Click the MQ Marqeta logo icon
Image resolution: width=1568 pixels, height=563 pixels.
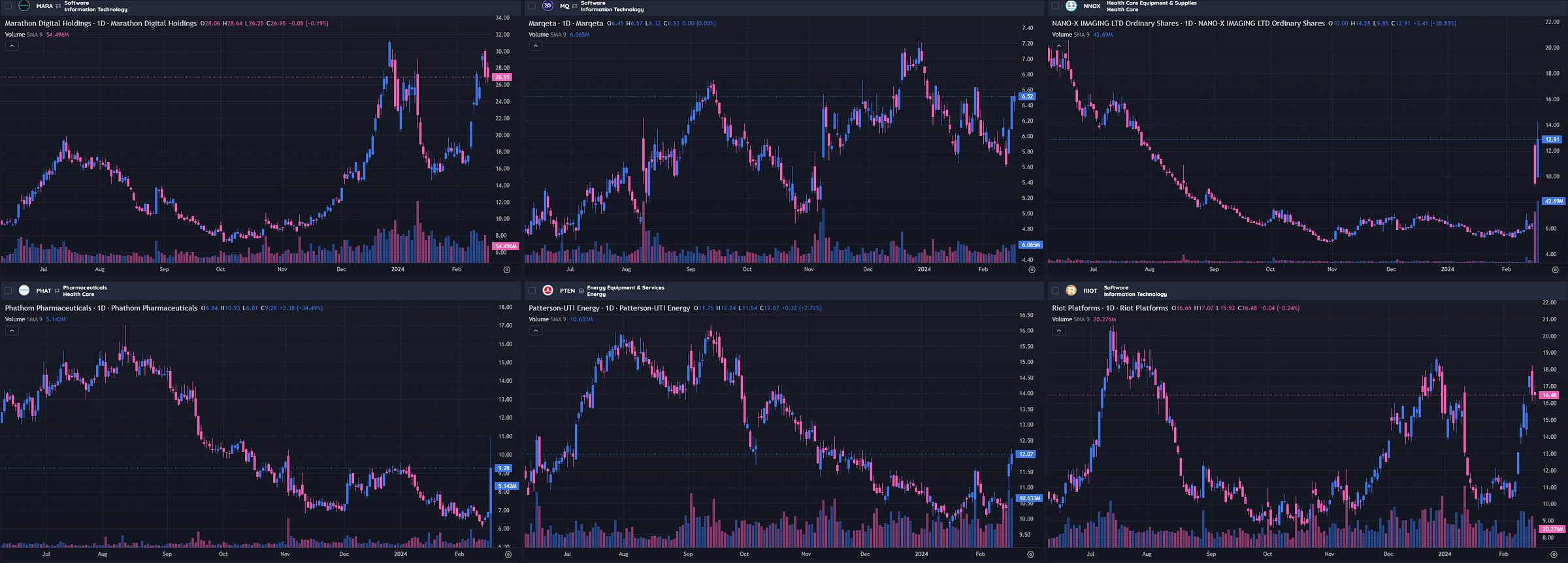point(547,6)
